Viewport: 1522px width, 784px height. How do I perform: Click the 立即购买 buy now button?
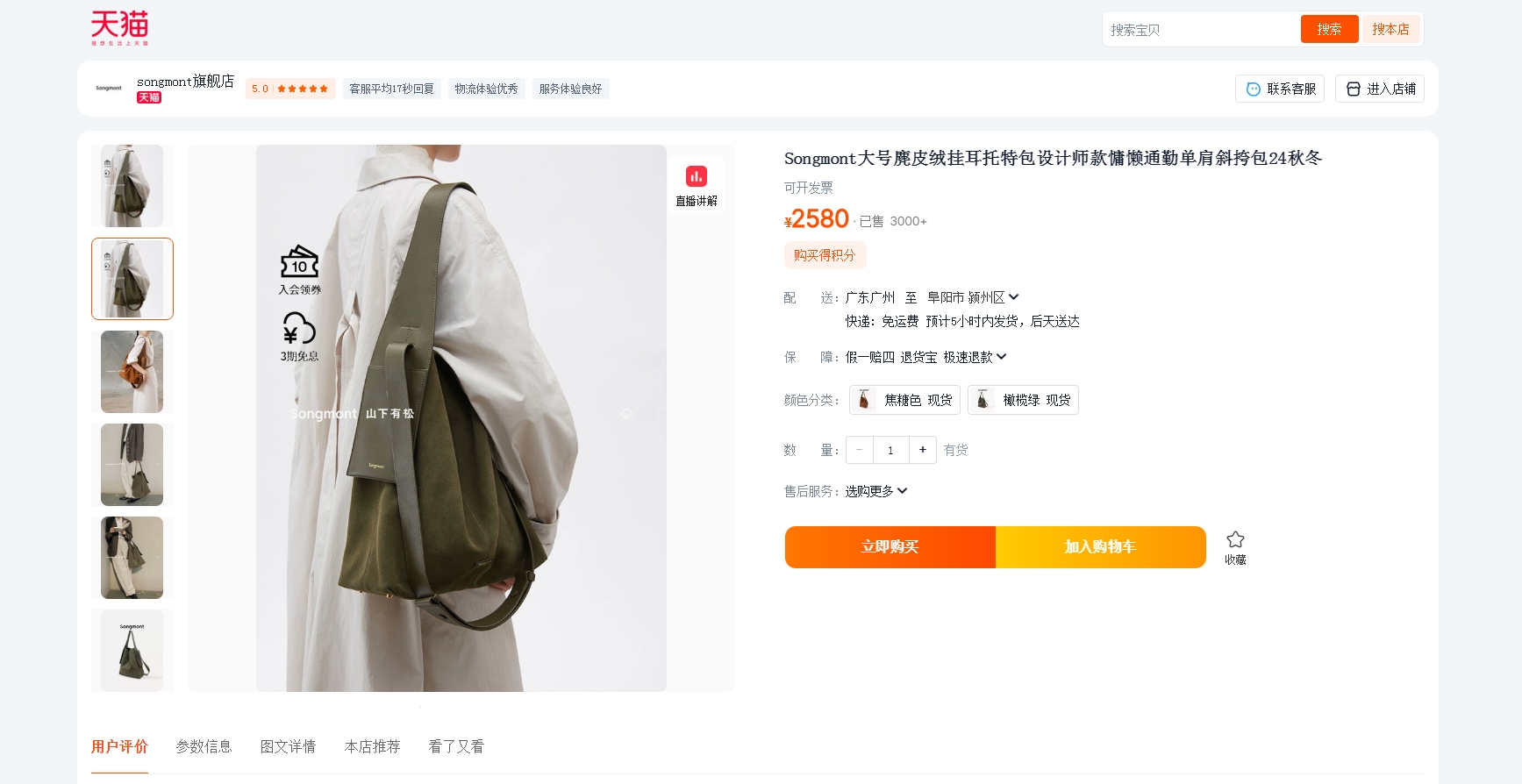(x=890, y=547)
